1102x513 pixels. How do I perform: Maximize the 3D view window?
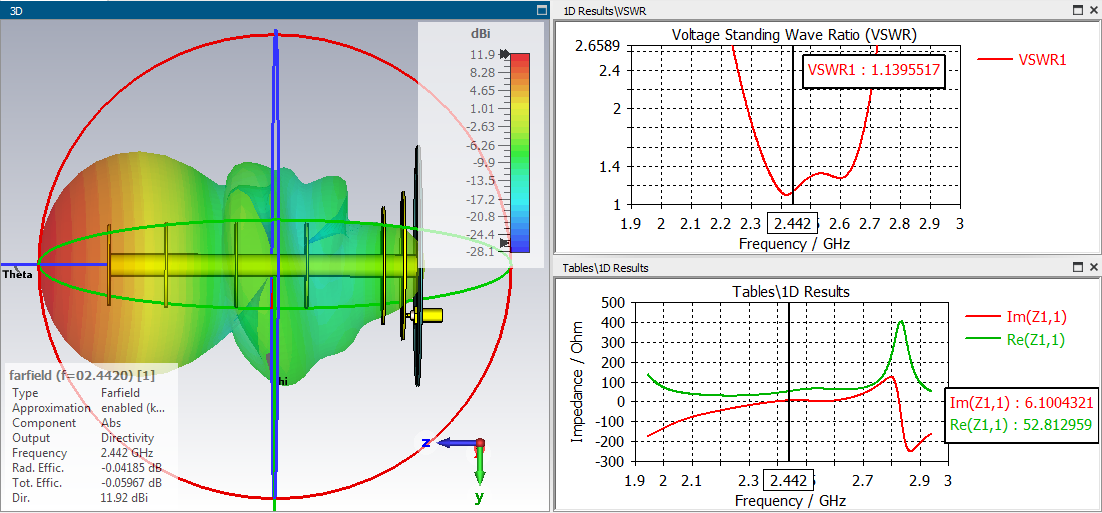(541, 10)
